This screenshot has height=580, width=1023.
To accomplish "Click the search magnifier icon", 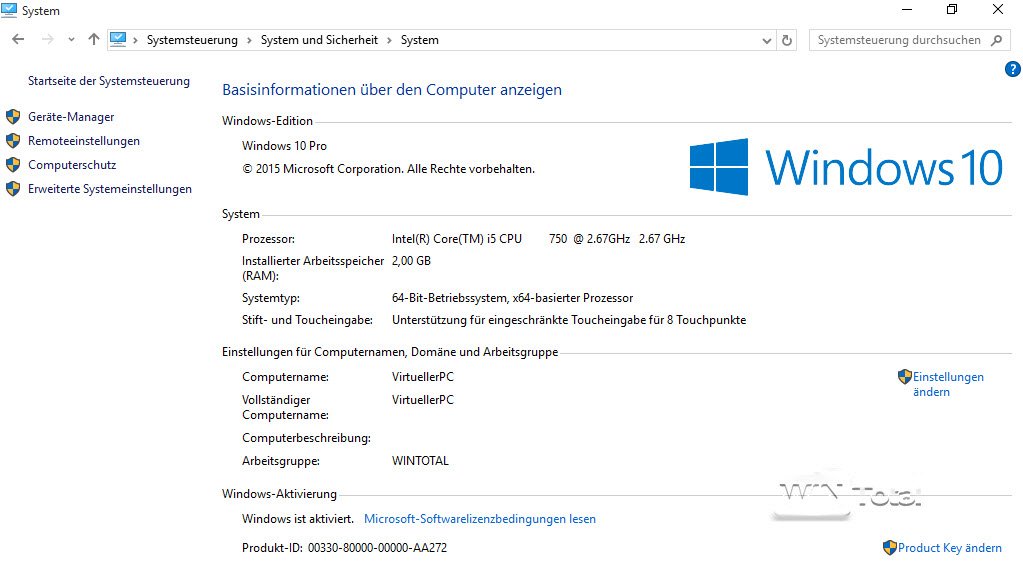I will pyautogui.click(x=996, y=40).
